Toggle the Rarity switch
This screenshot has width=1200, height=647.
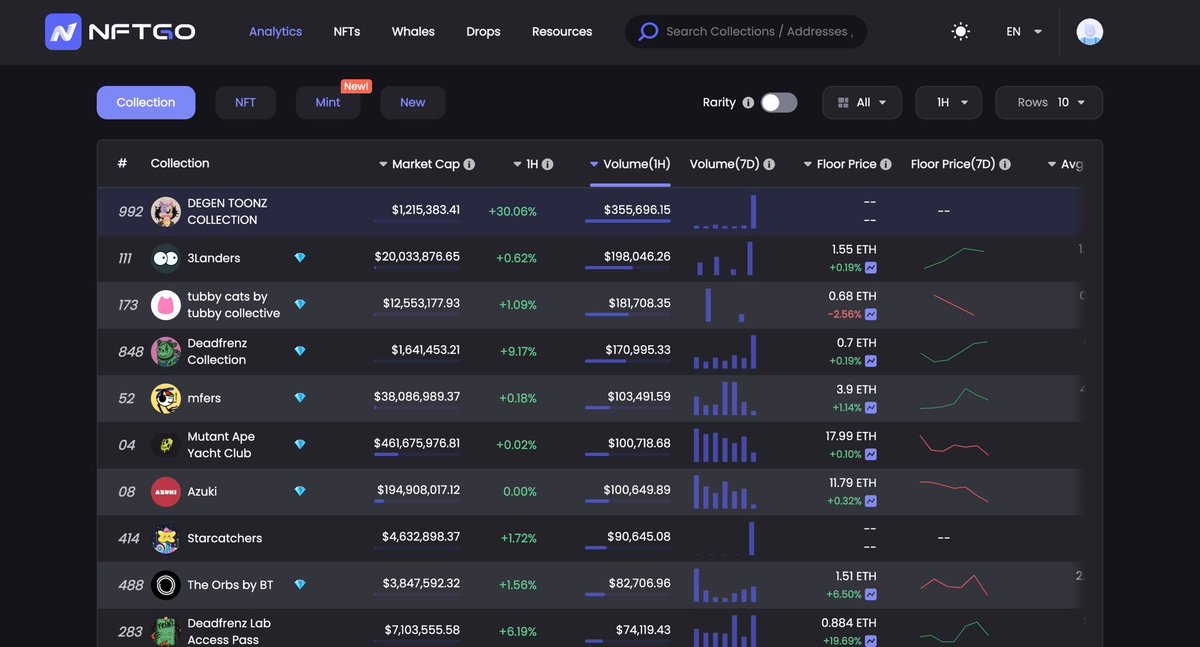click(x=779, y=103)
